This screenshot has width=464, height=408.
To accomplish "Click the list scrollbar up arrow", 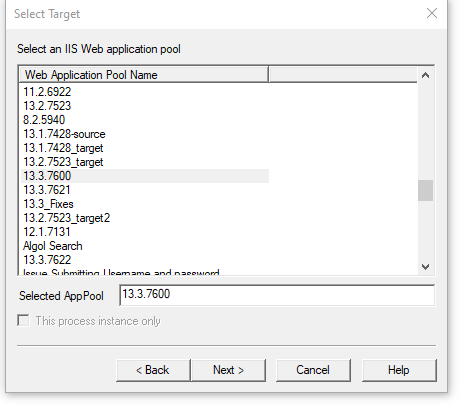I will [x=425, y=75].
